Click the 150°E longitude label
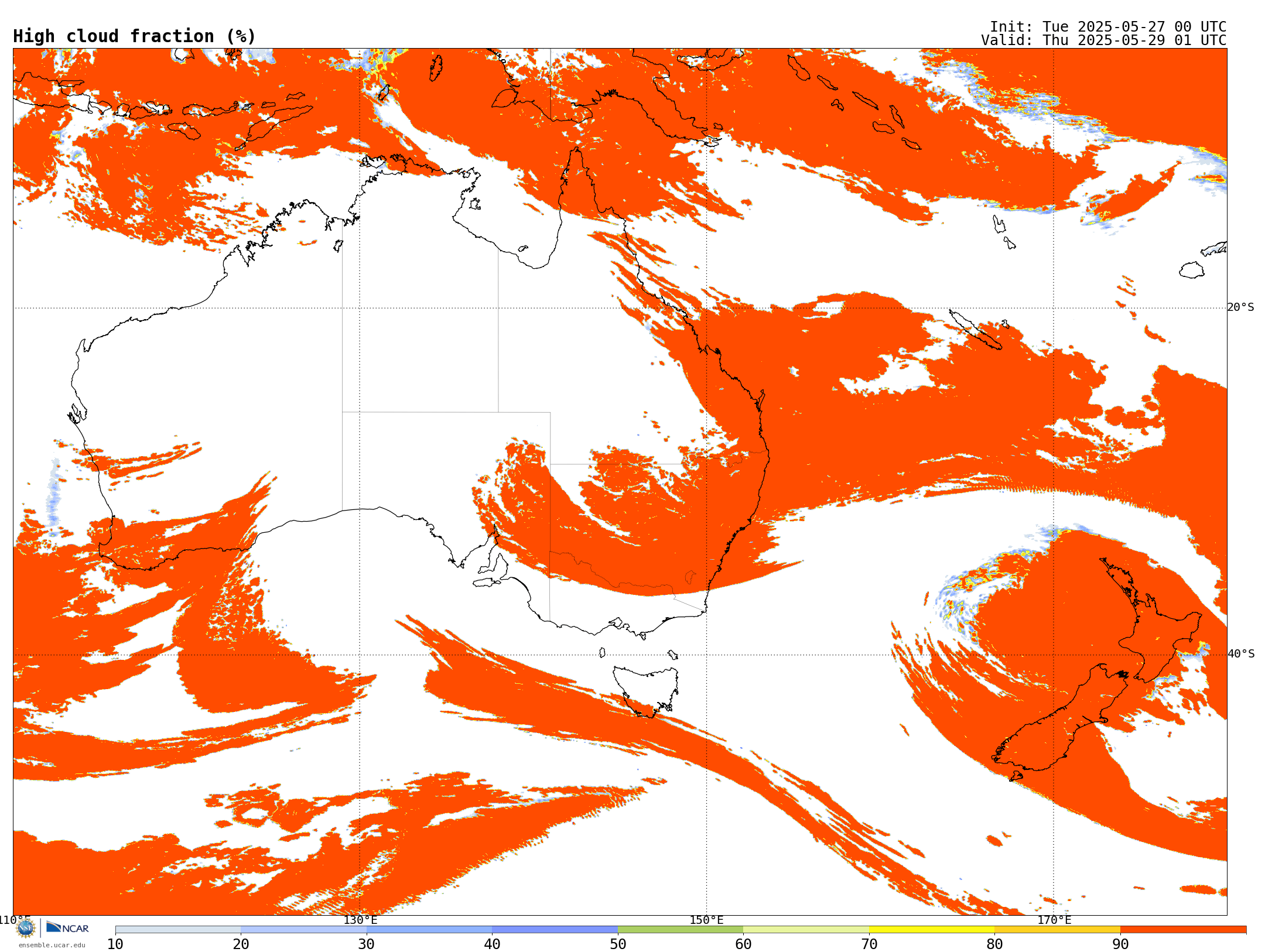Screen dimensions: 1265x952 click(706, 920)
